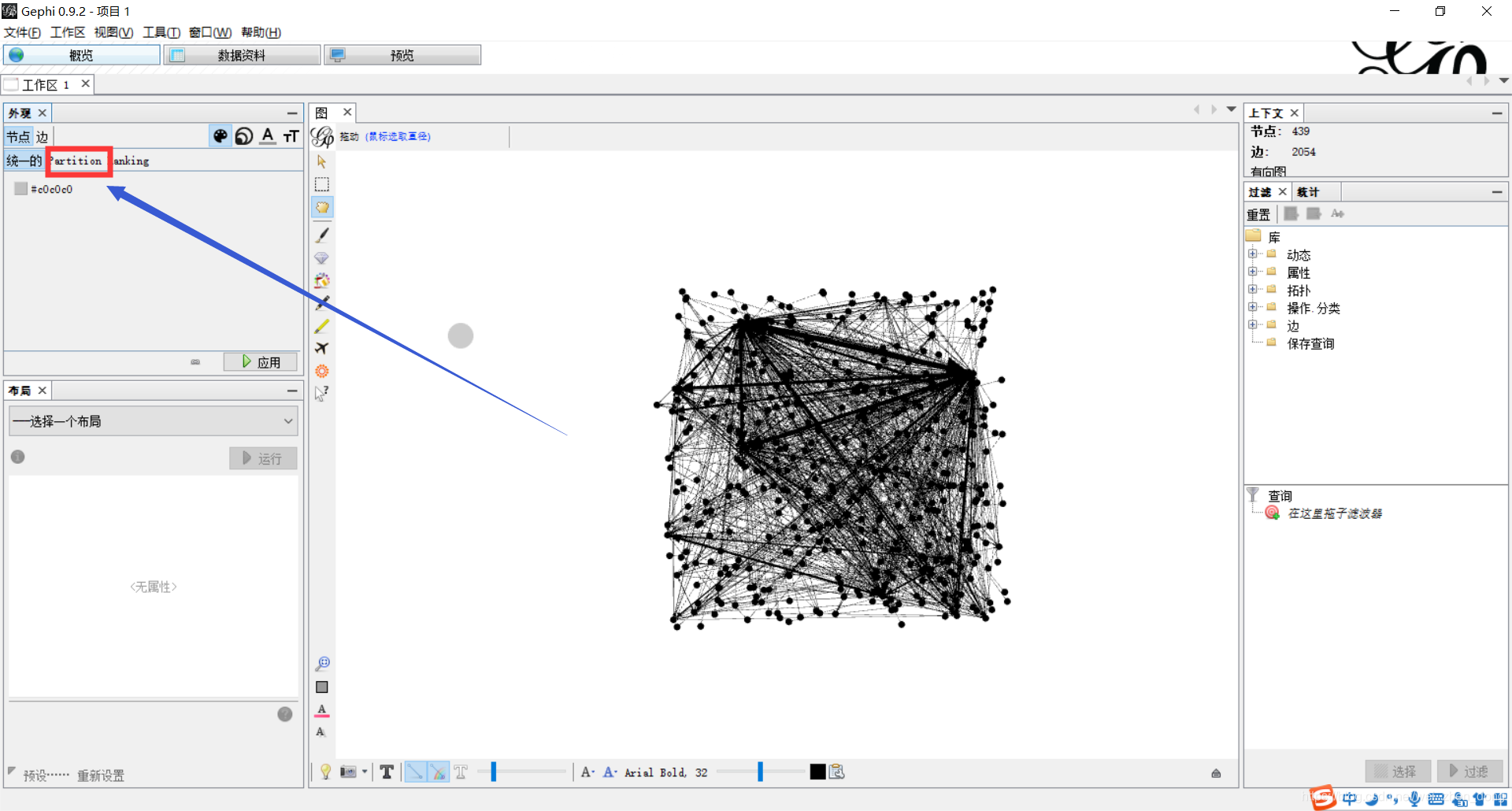
Task: Click the Sogou input method icon
Action: tap(1322, 798)
